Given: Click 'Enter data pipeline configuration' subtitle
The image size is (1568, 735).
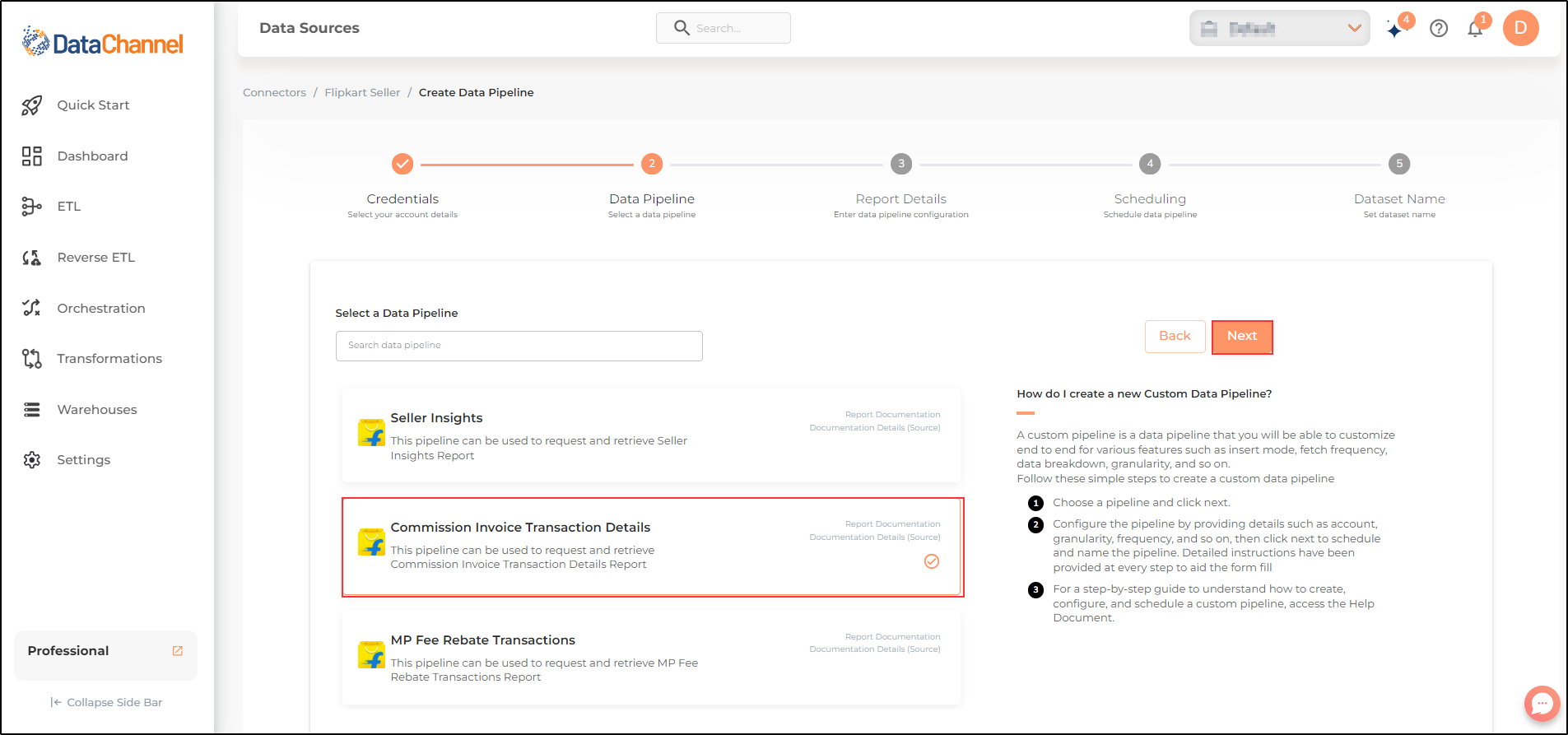Looking at the screenshot, I should [901, 215].
